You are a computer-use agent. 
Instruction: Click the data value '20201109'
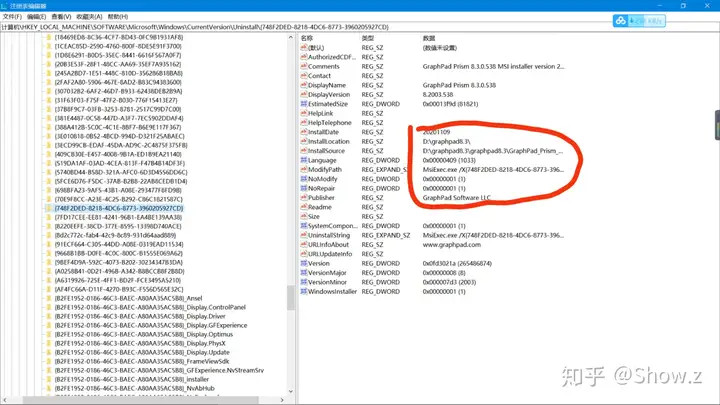(x=436, y=132)
